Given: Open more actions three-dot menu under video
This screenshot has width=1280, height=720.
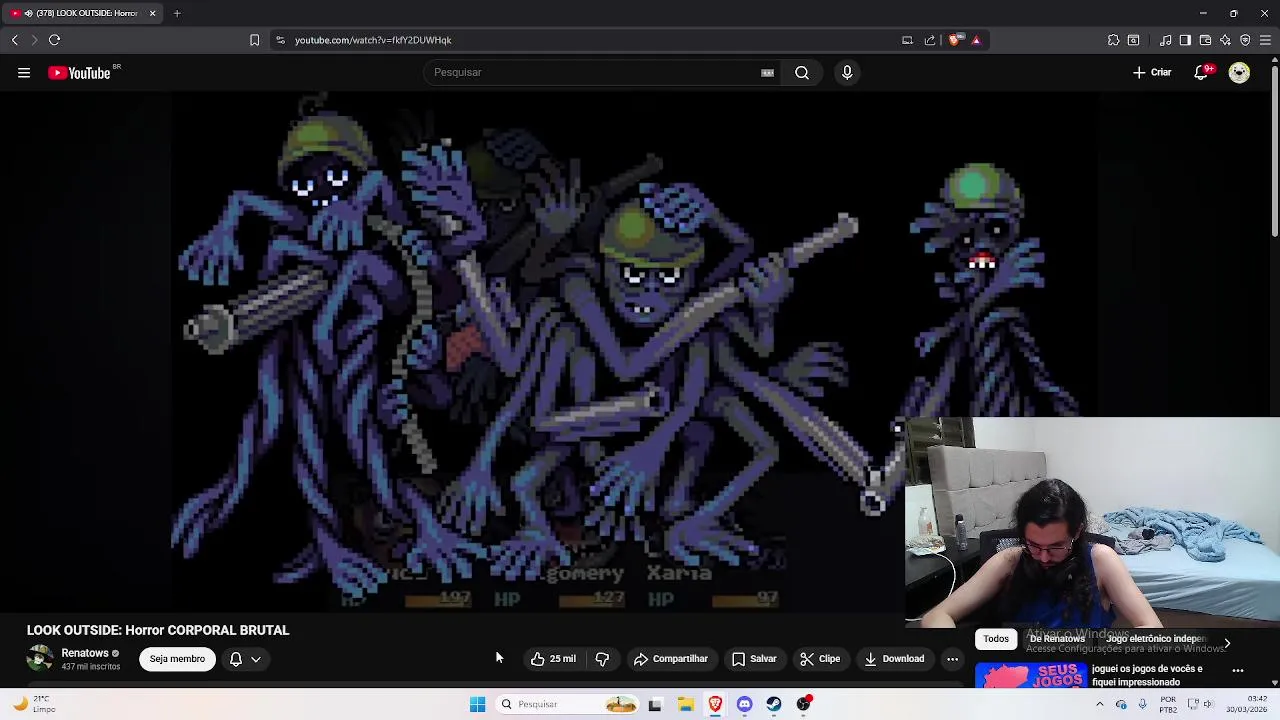Looking at the screenshot, I should click(x=952, y=659).
